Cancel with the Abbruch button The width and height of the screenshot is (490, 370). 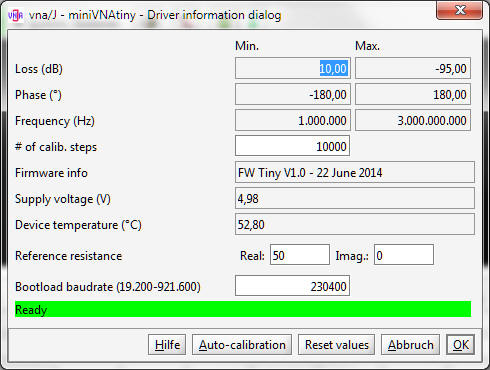(x=410, y=345)
